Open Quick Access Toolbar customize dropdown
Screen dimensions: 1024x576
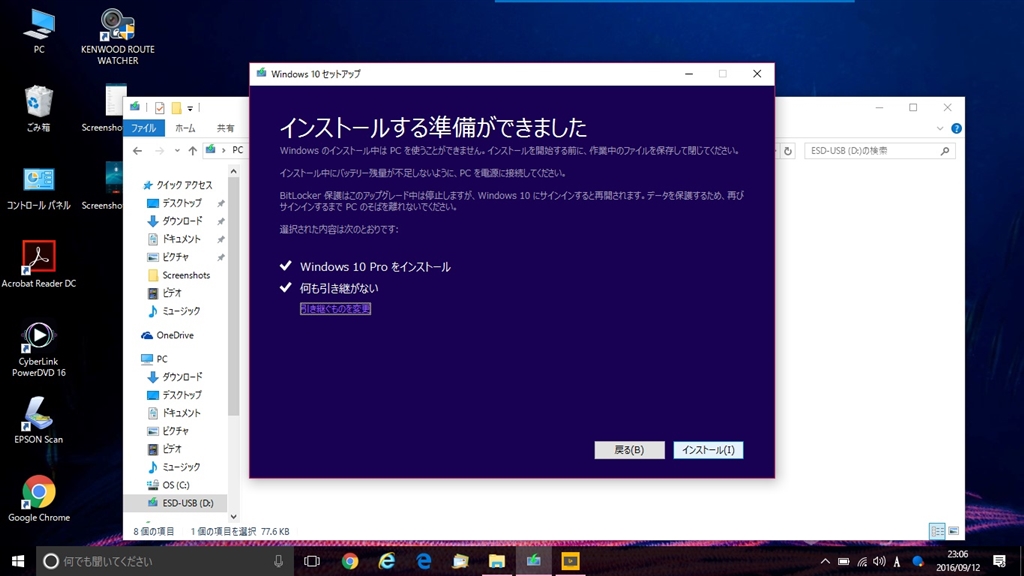(190, 108)
